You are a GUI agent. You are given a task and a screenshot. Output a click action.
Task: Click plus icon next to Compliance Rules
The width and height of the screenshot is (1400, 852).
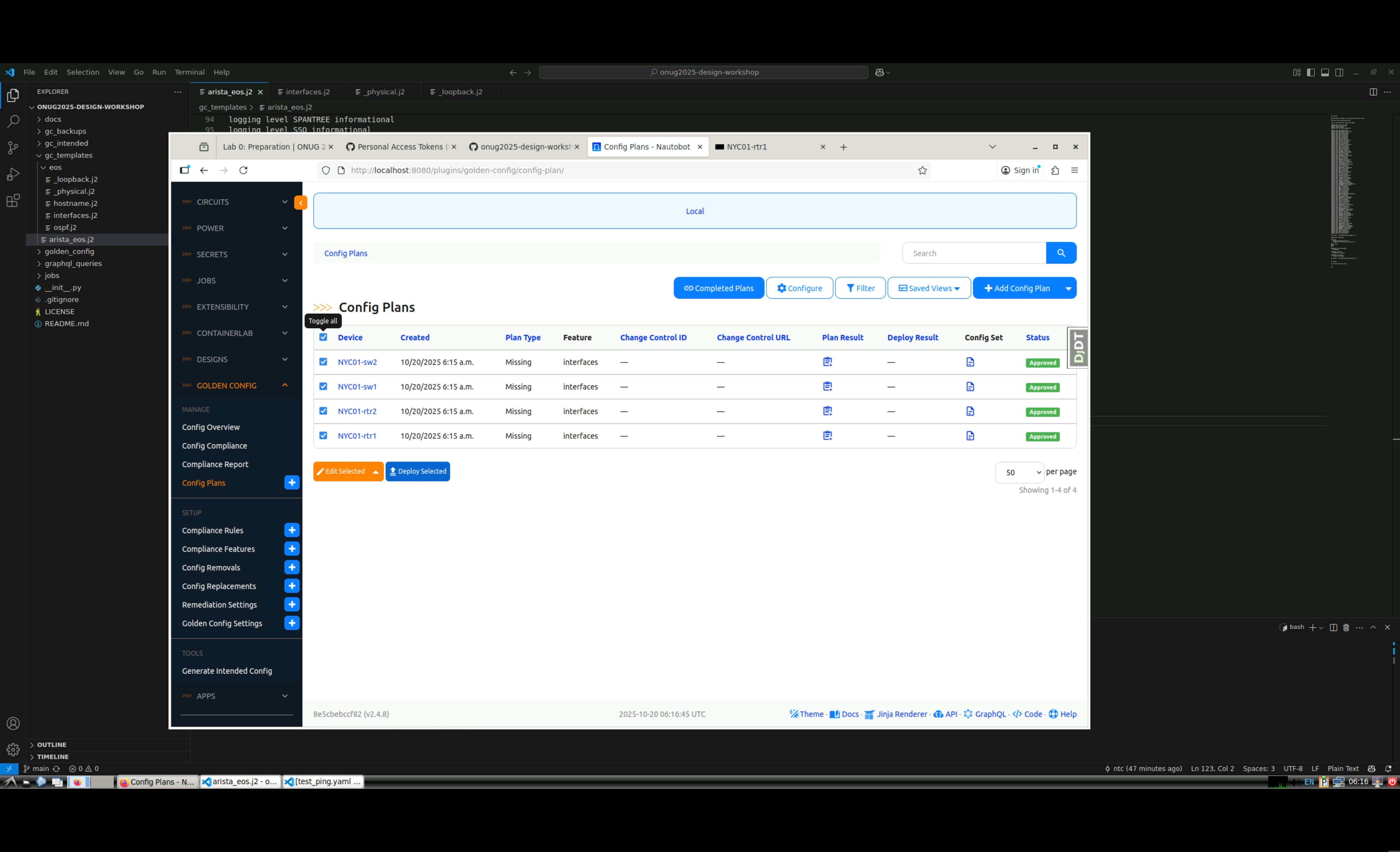[x=291, y=530]
